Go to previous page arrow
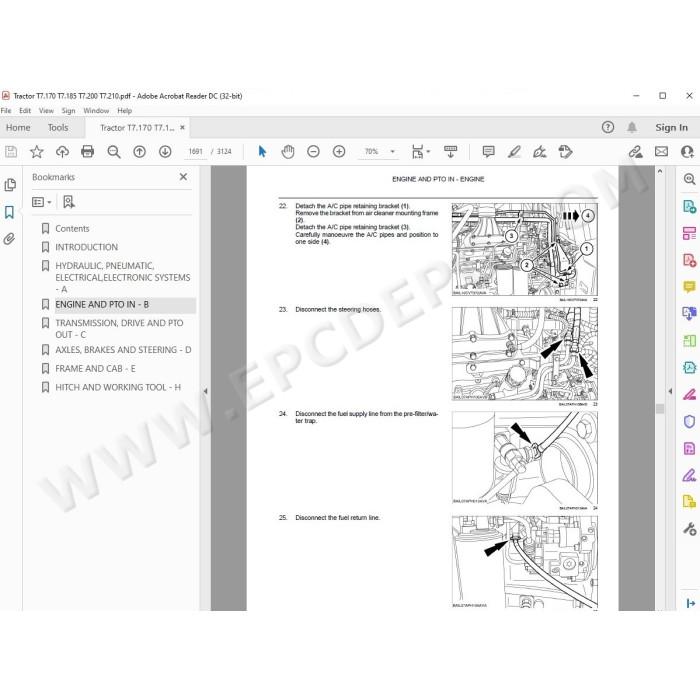Viewport: 700px width, 700px height. pyautogui.click(x=139, y=152)
